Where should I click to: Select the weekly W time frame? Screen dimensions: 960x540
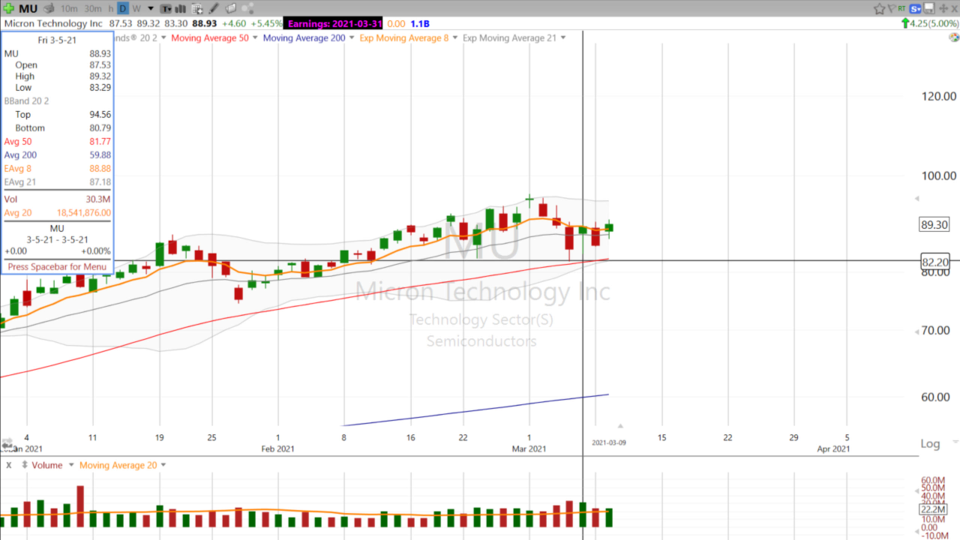pyautogui.click(x=137, y=9)
